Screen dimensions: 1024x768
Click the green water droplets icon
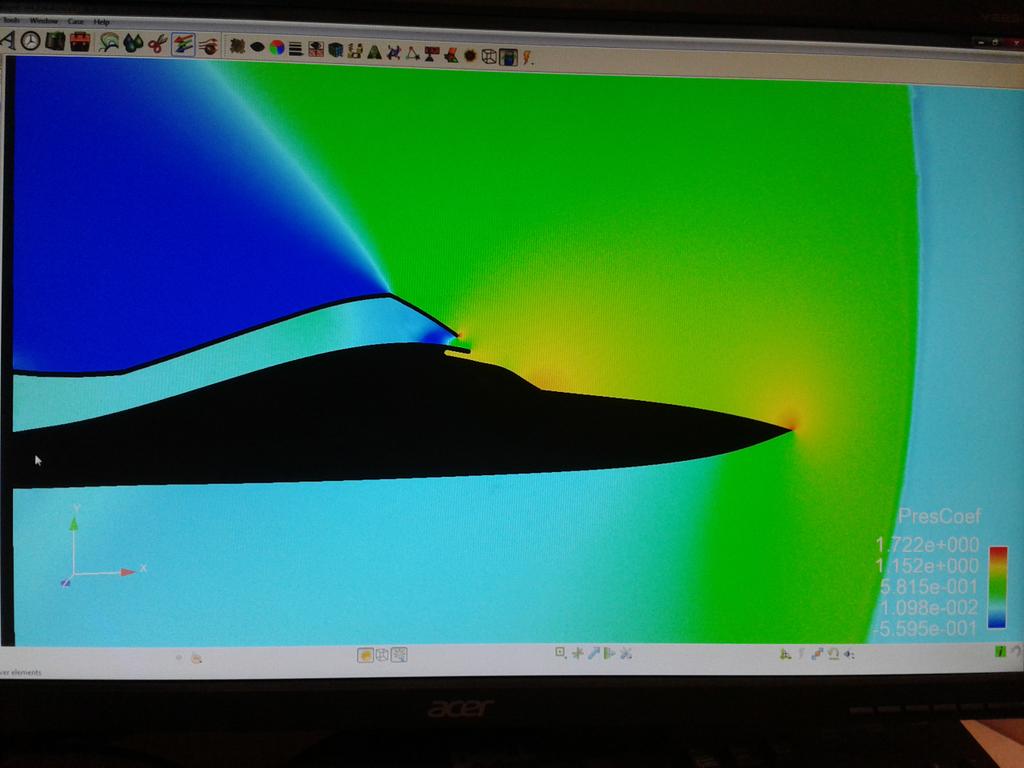click(x=133, y=44)
